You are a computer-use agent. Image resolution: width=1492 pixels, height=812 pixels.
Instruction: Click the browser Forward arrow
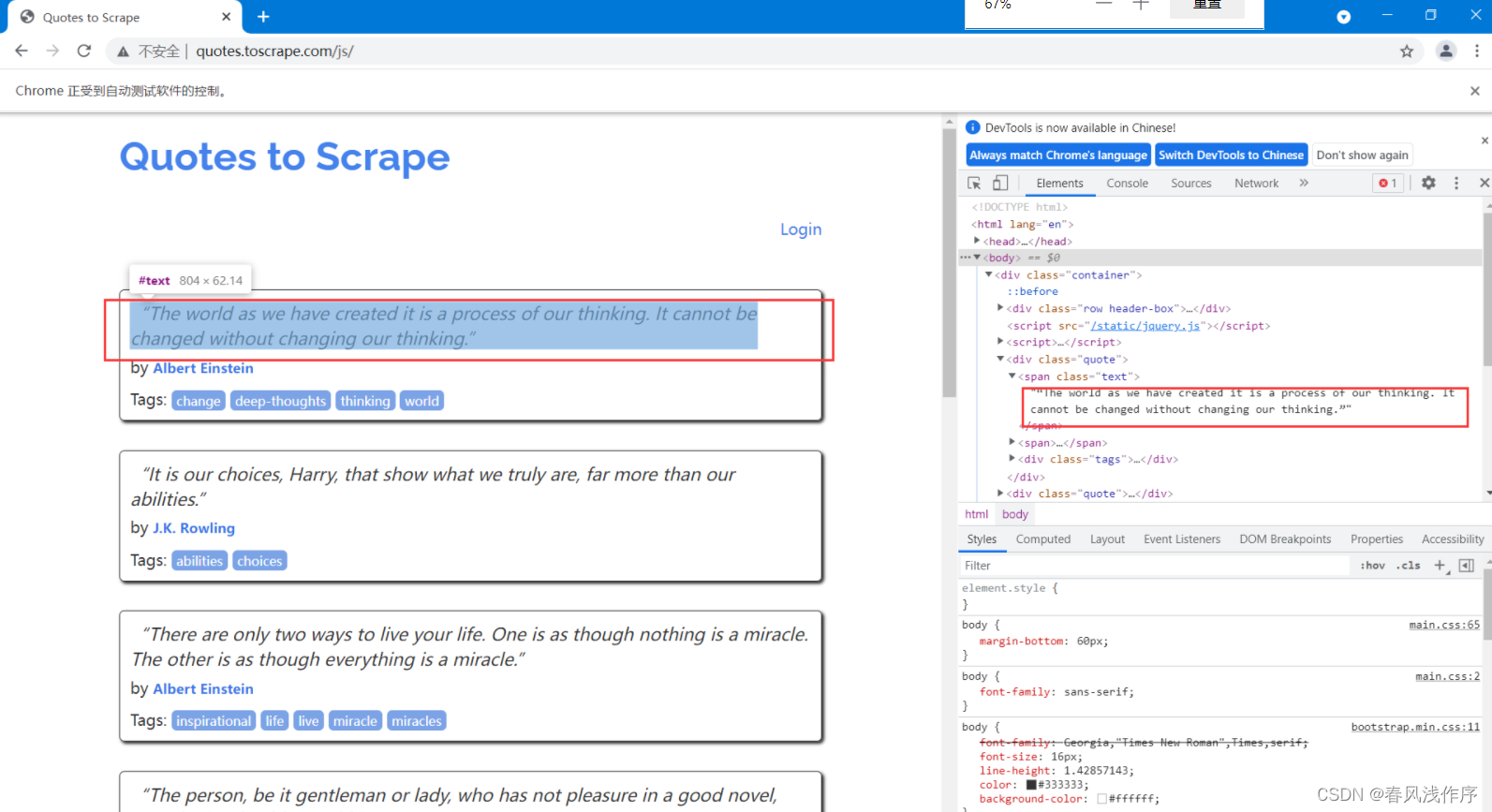(52, 51)
